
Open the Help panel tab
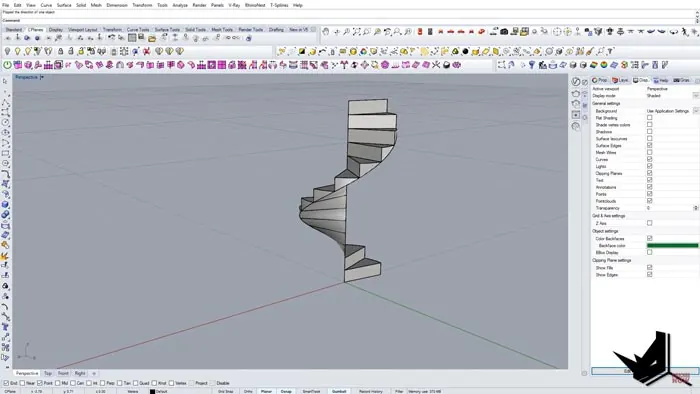pos(661,80)
